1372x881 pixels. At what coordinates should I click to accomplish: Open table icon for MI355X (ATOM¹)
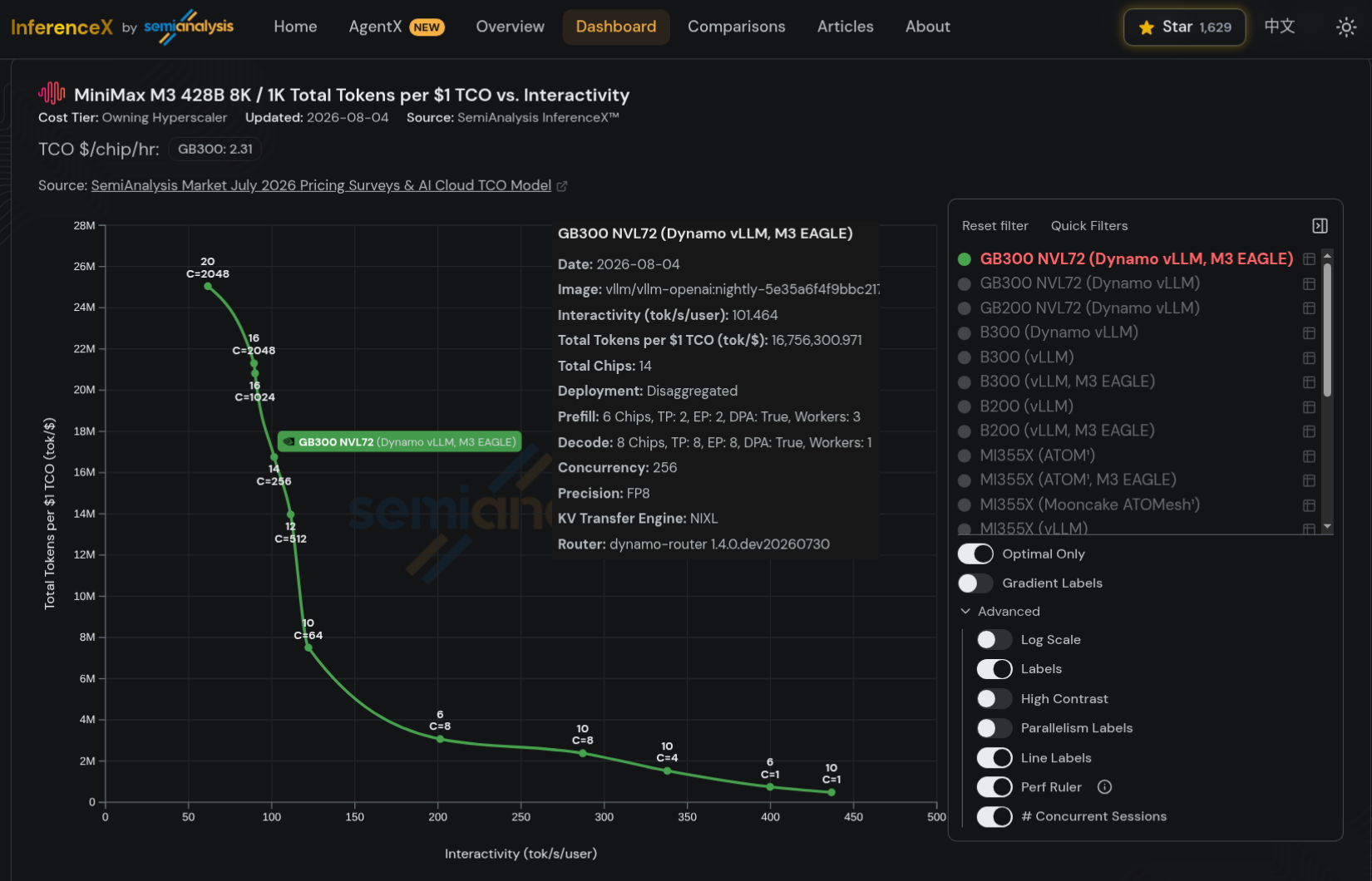pyautogui.click(x=1309, y=456)
